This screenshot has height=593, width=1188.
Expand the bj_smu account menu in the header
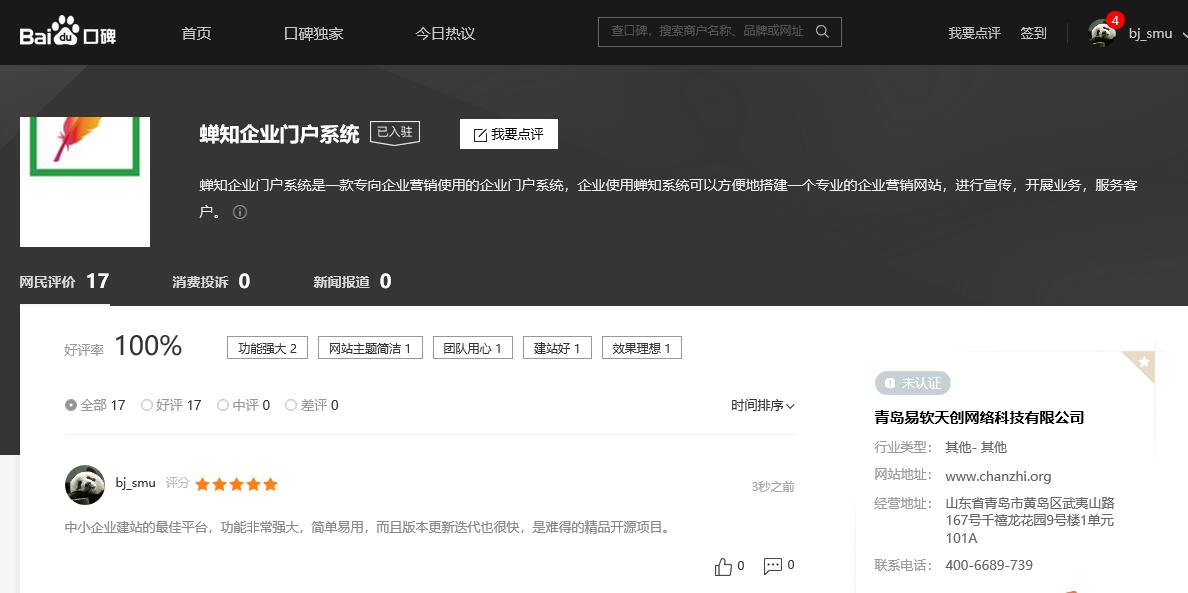pos(1184,33)
